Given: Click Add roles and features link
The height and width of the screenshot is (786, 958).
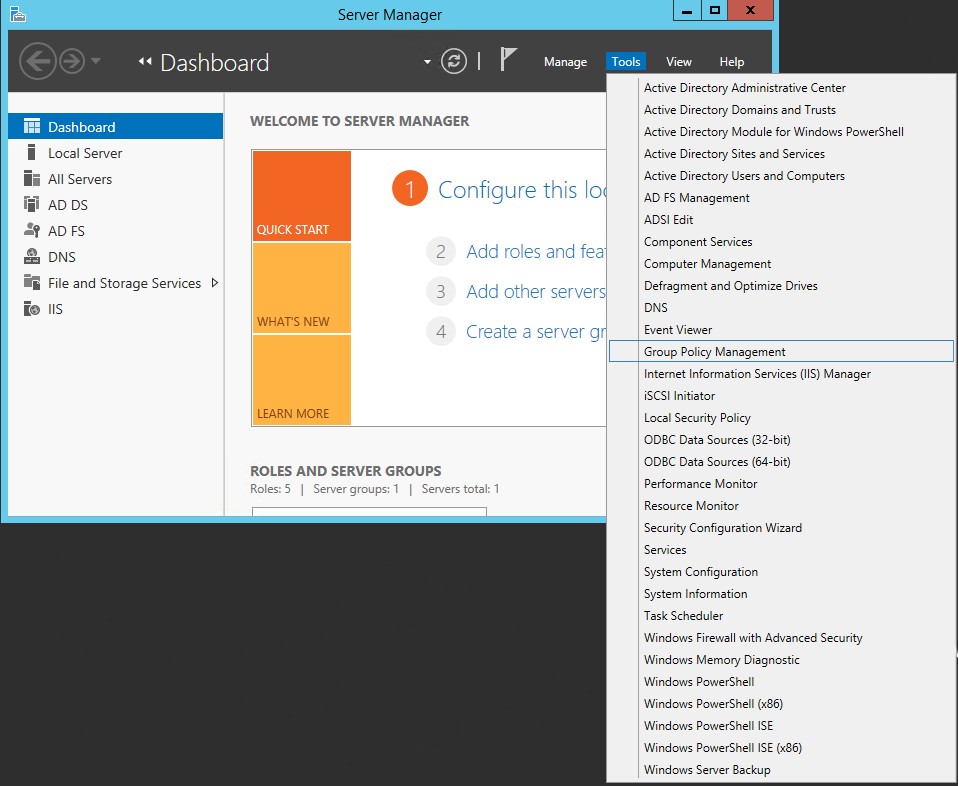Looking at the screenshot, I should 534,252.
